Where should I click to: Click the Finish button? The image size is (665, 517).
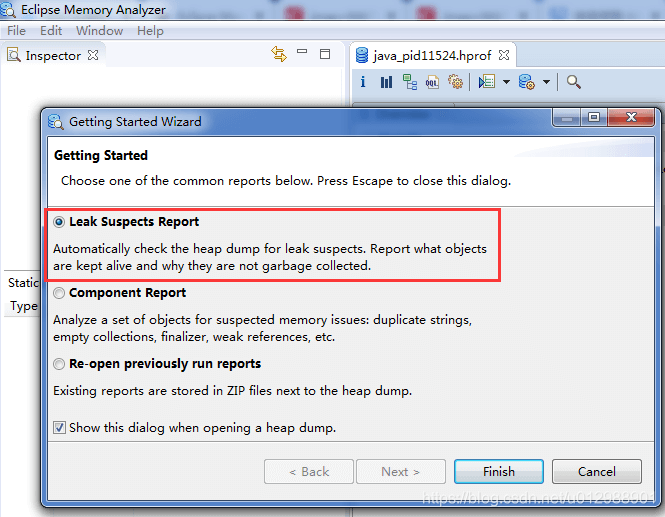[499, 472]
